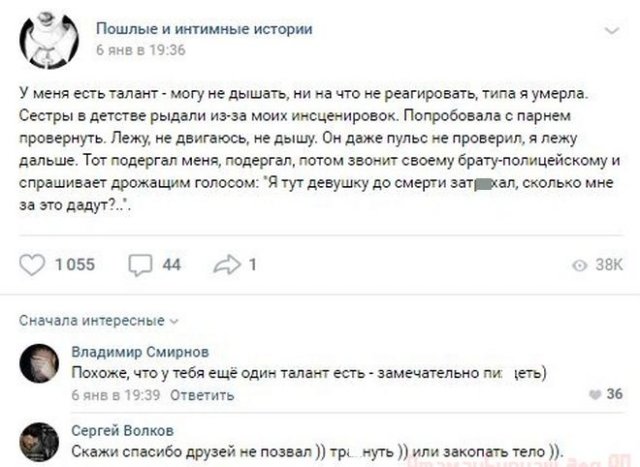The image size is (640, 467).
Task: Open the Пошлые и интимные истории group name
Action: 205,29
